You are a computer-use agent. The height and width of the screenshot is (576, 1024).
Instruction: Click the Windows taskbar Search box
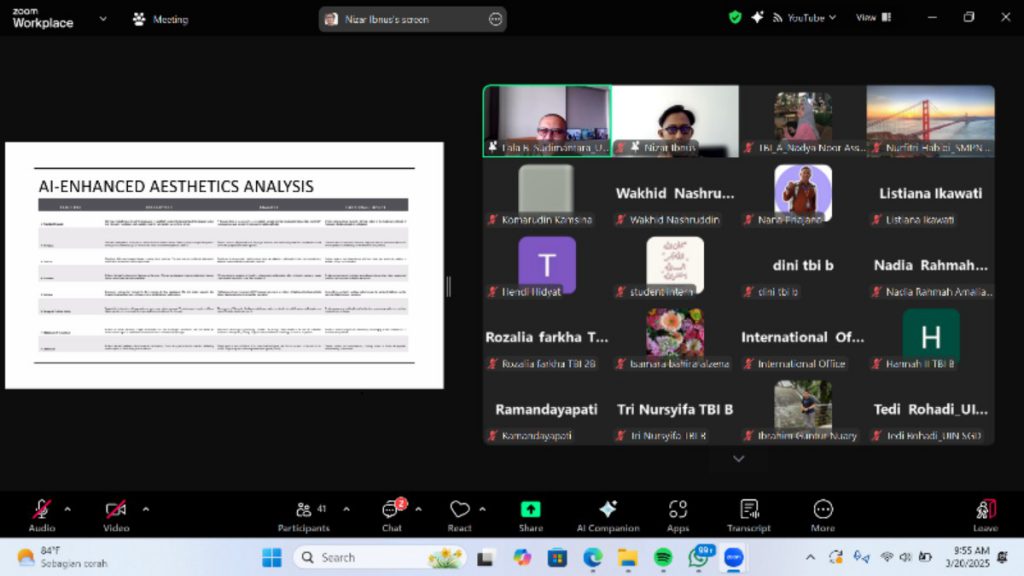tap(379, 557)
